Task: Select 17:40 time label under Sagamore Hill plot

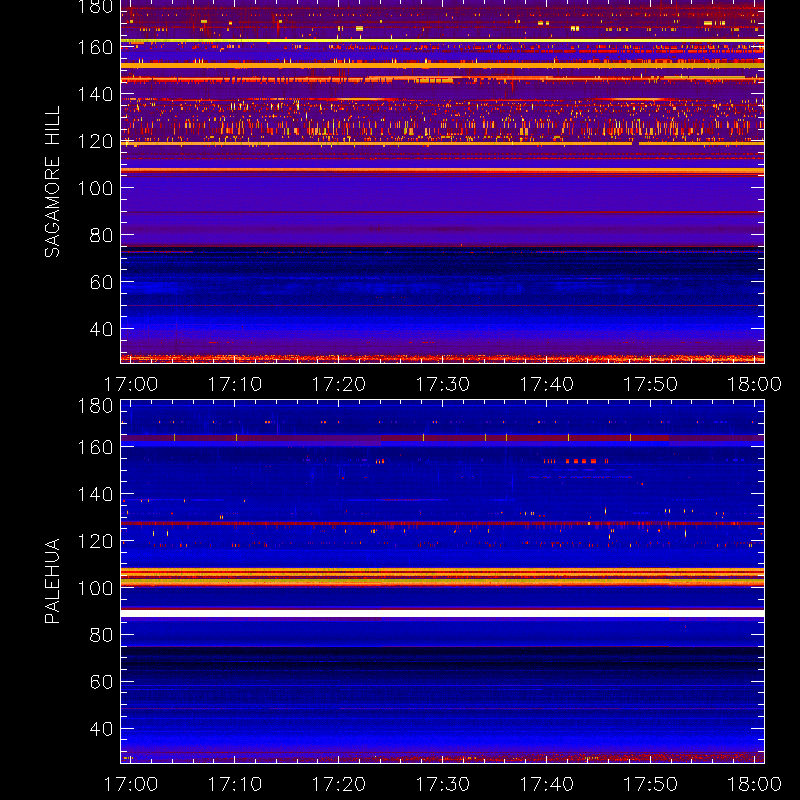Action: click(546, 384)
